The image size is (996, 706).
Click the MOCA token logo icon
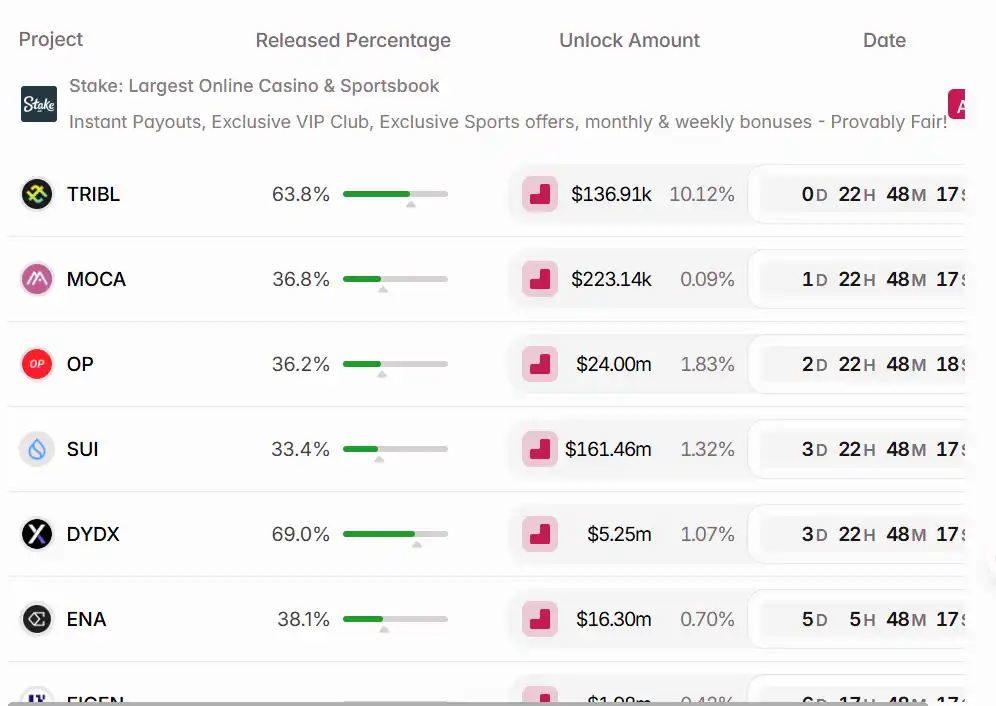[x=37, y=279]
